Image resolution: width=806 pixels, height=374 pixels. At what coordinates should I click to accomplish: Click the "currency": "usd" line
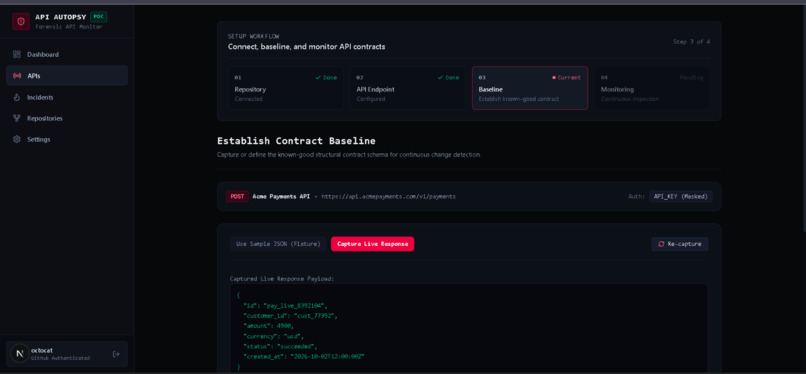click(273, 336)
